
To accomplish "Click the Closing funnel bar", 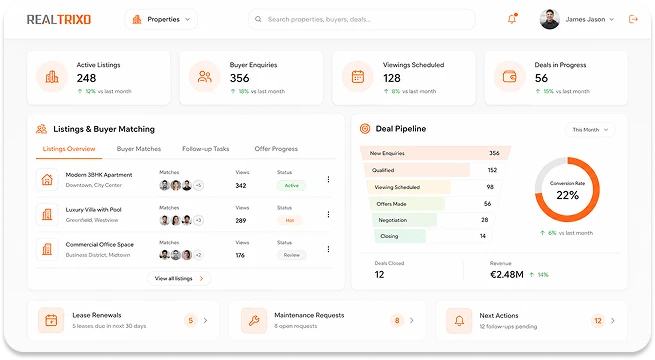I will pyautogui.click(x=400, y=236).
